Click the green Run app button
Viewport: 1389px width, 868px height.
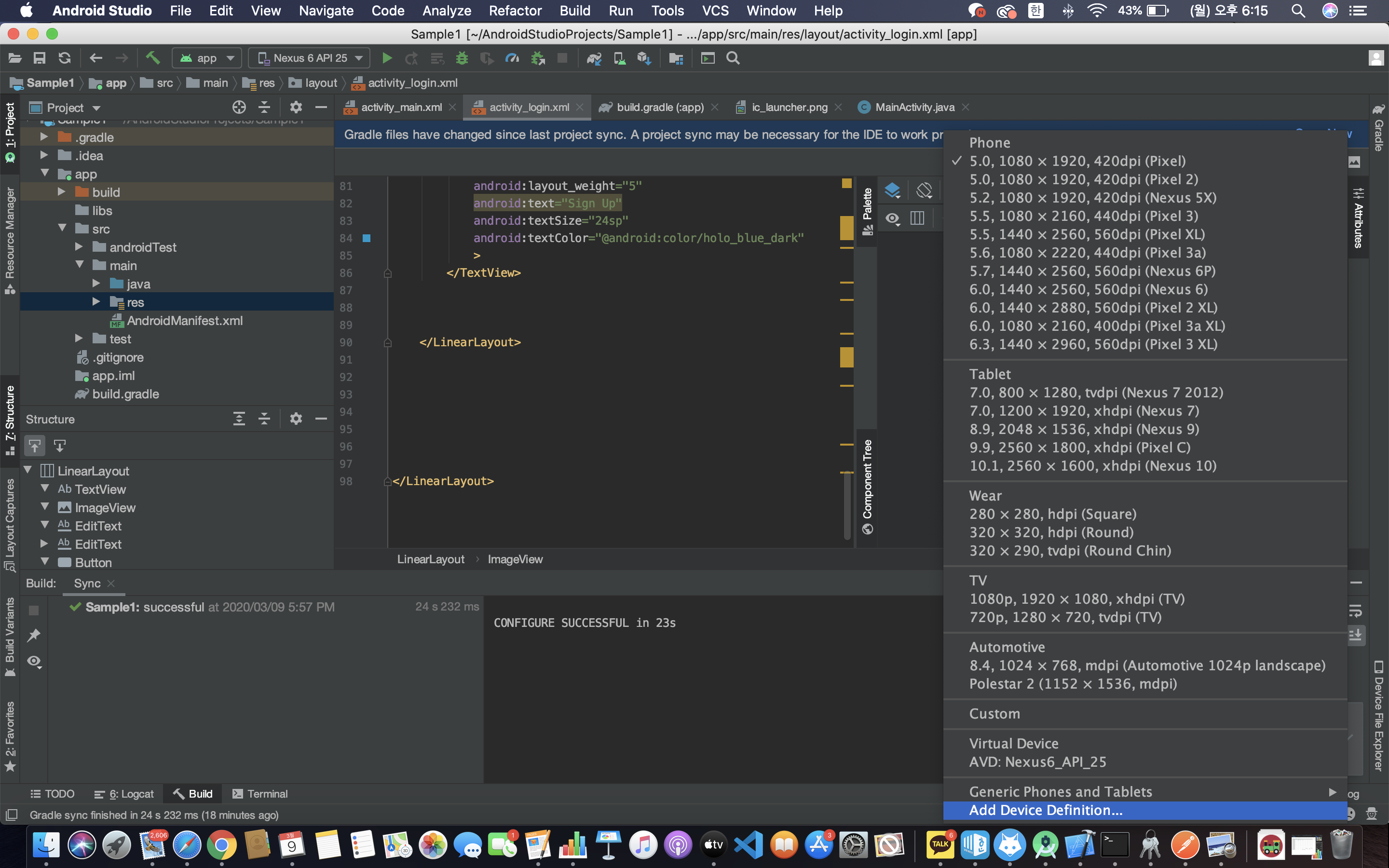click(387, 58)
